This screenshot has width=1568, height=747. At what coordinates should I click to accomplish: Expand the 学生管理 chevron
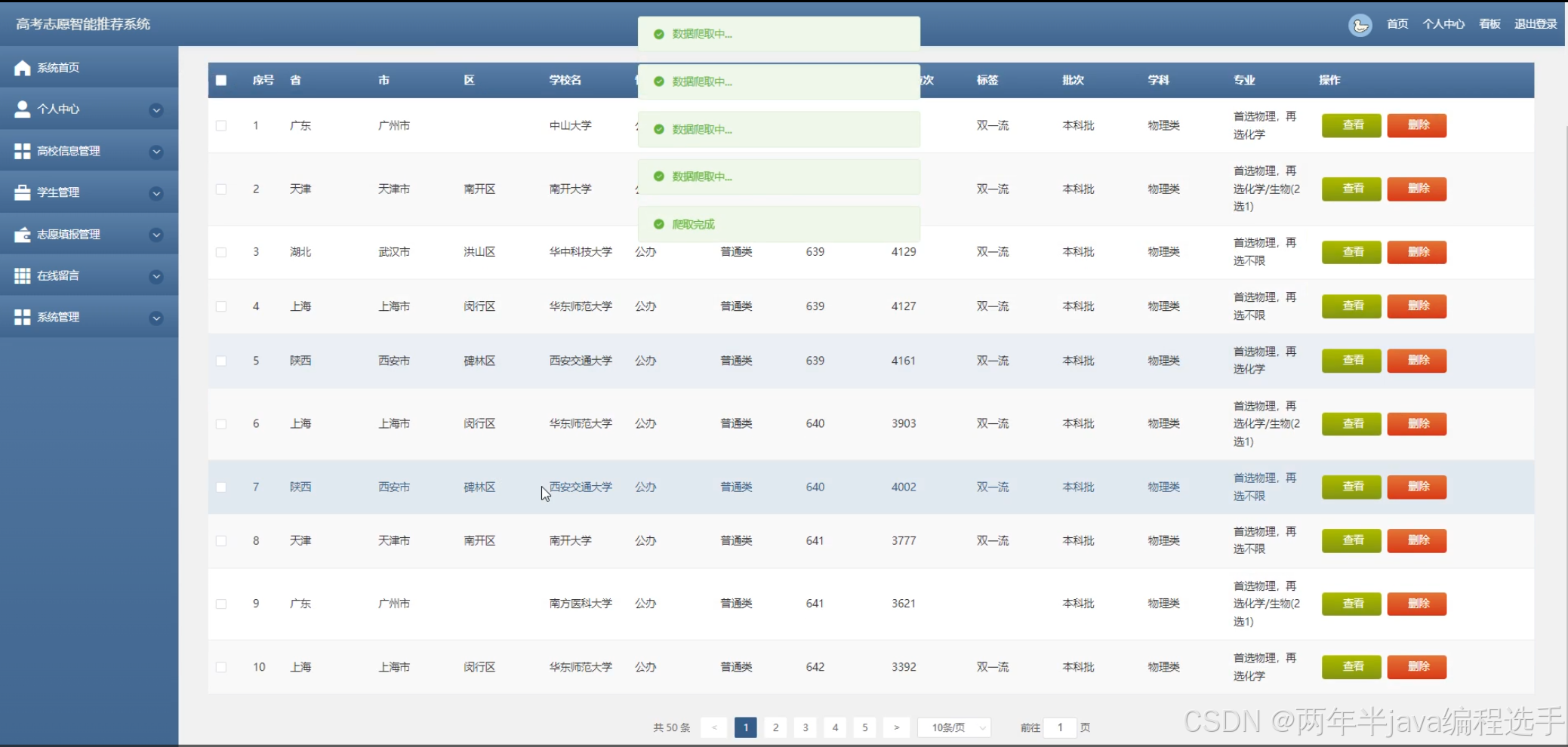pyautogui.click(x=156, y=193)
